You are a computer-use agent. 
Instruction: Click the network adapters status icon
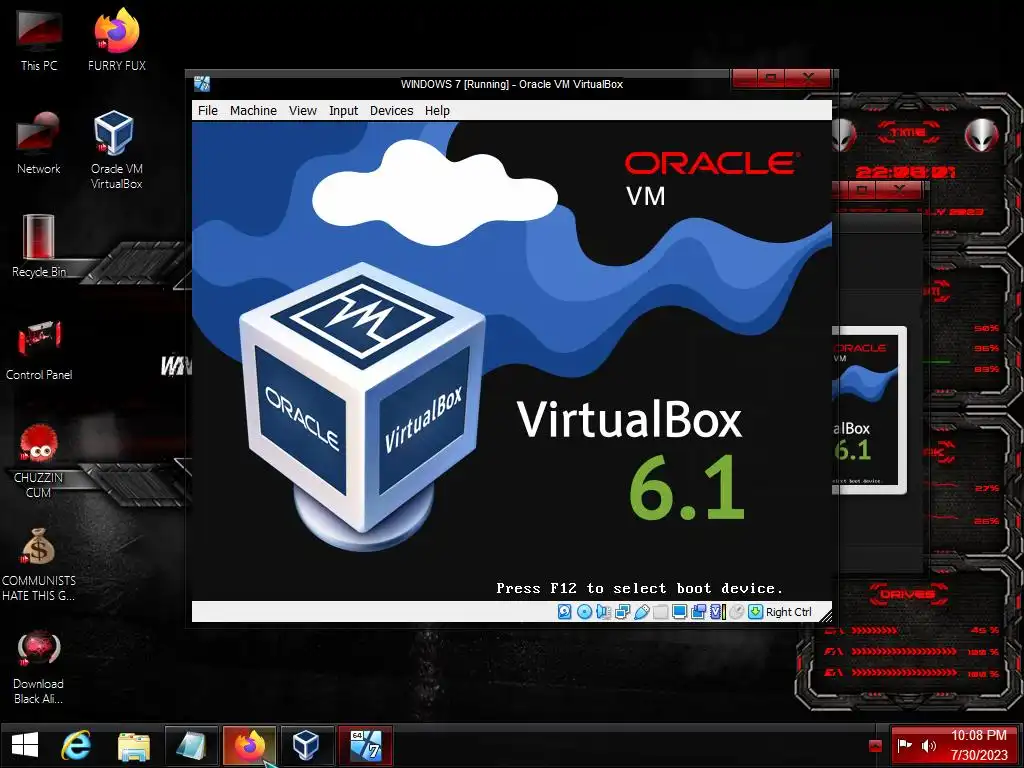622,612
